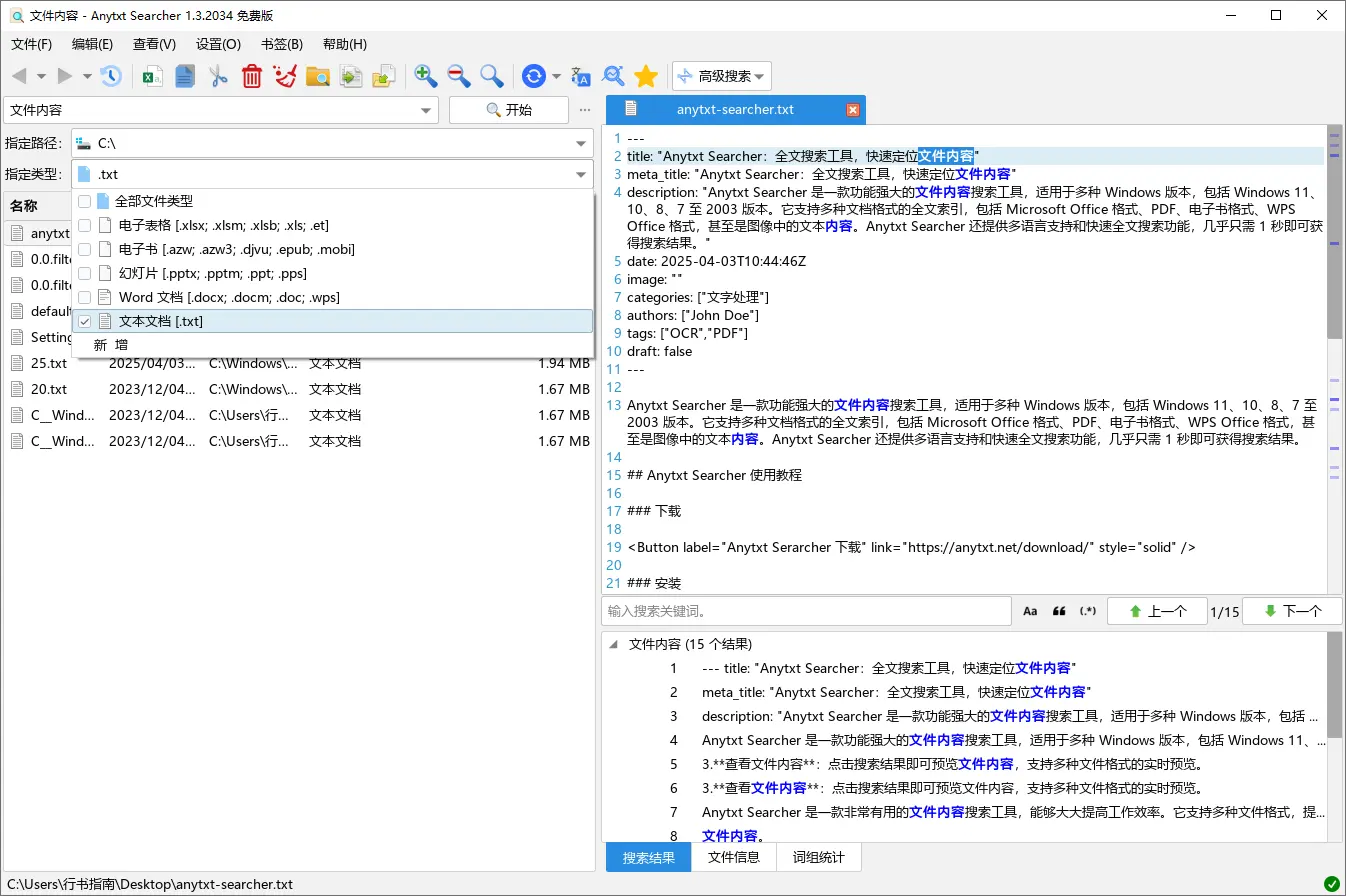Screen dimensions: 1346x896
Task: Click the 上一个 previous match button
Action: pyautogui.click(x=1156, y=611)
